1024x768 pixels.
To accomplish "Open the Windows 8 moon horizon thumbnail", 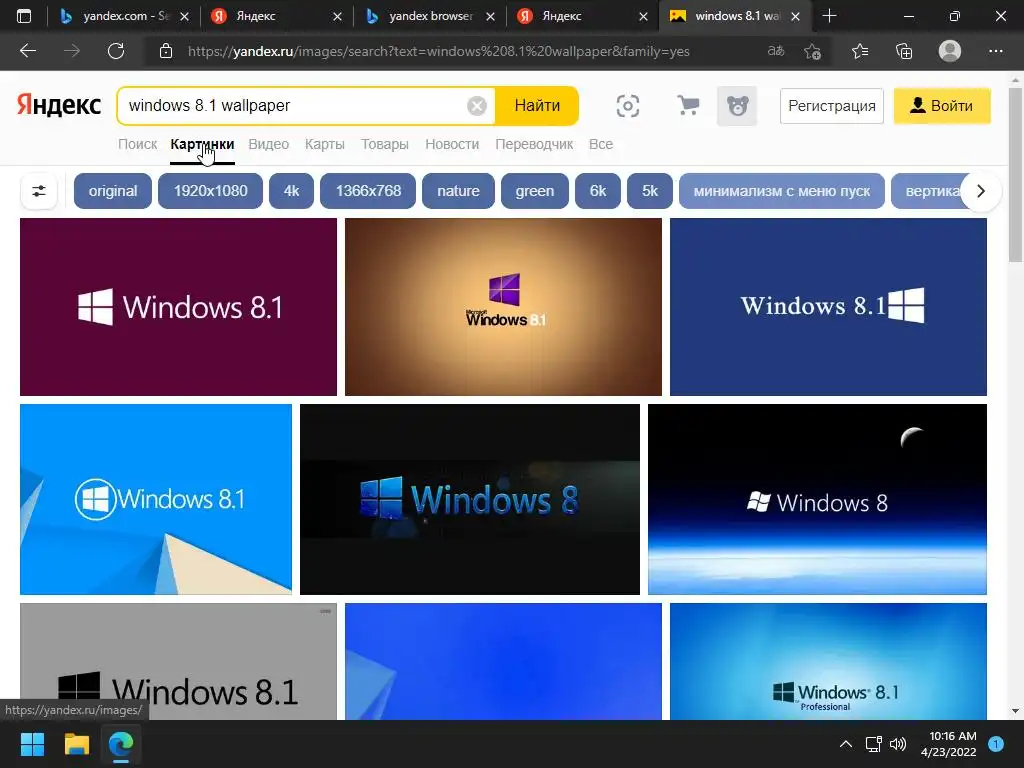I will (817, 500).
